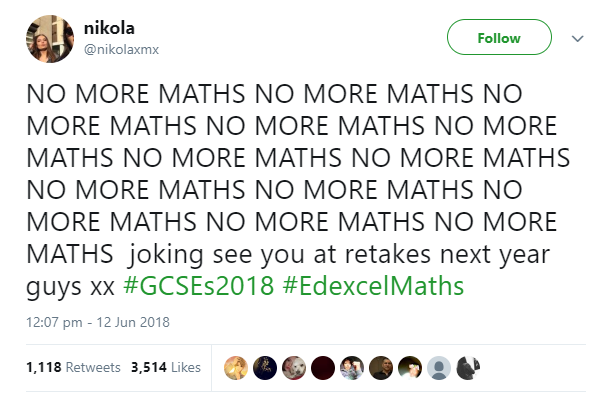
Task: View the 1,118 Retweets list
Action: [73, 367]
